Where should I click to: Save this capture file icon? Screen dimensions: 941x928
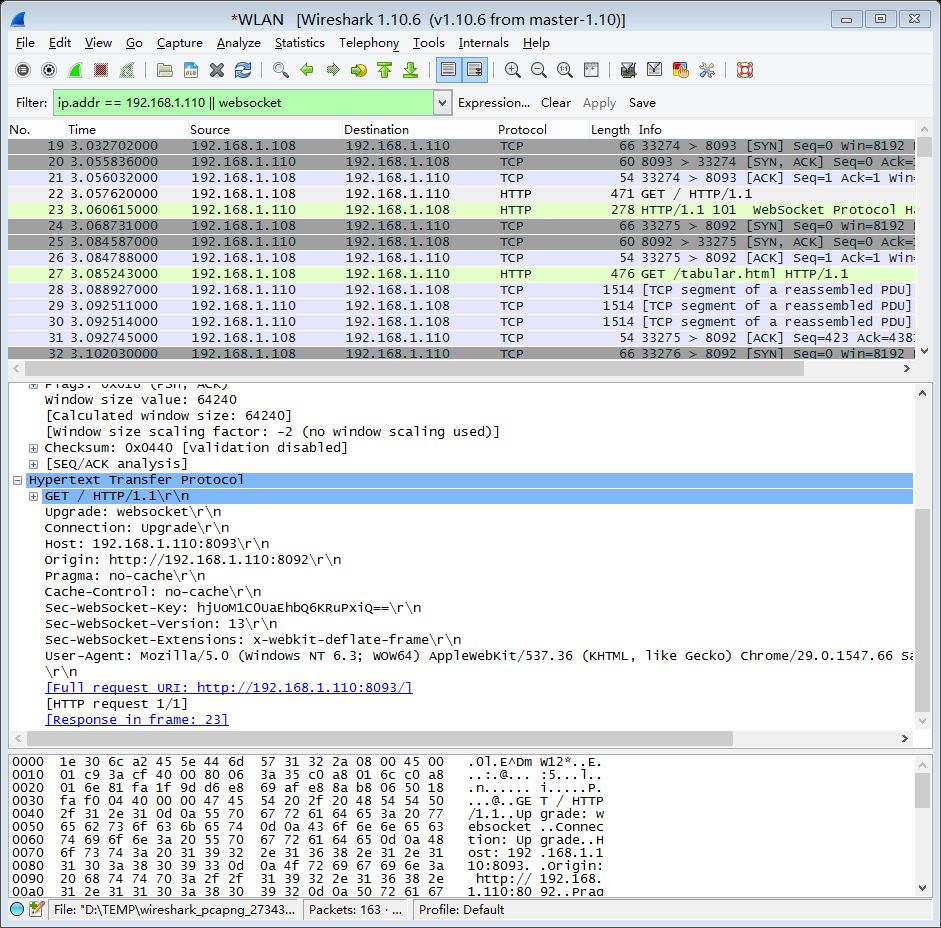tap(191, 70)
